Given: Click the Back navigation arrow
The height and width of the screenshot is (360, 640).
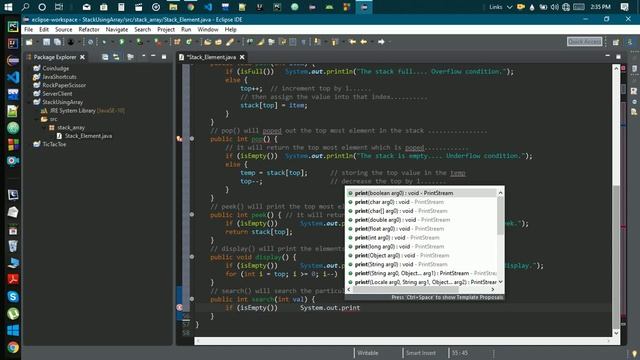Looking at the screenshot, I should coord(363,42).
